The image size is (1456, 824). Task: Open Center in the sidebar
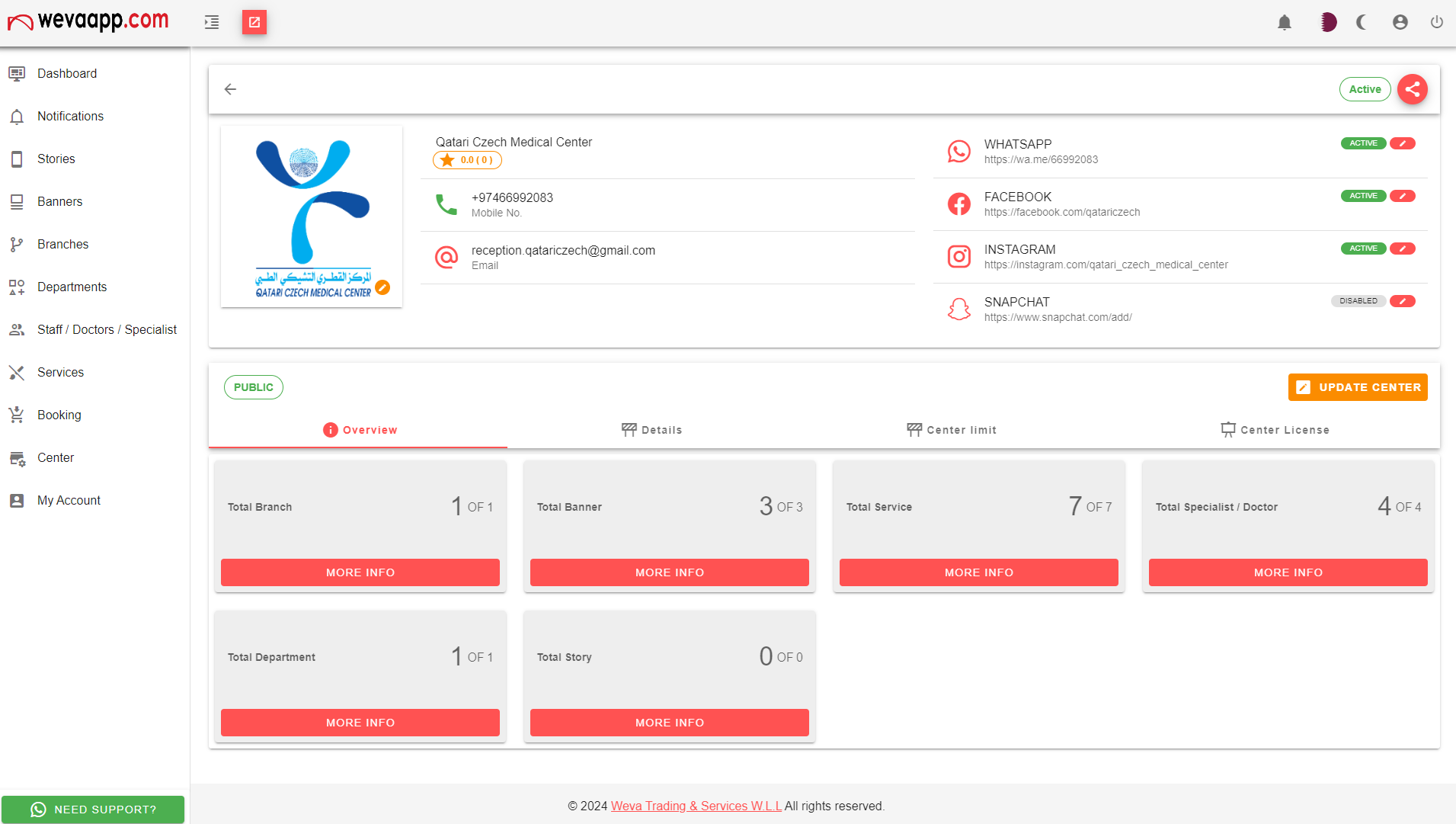click(94, 457)
